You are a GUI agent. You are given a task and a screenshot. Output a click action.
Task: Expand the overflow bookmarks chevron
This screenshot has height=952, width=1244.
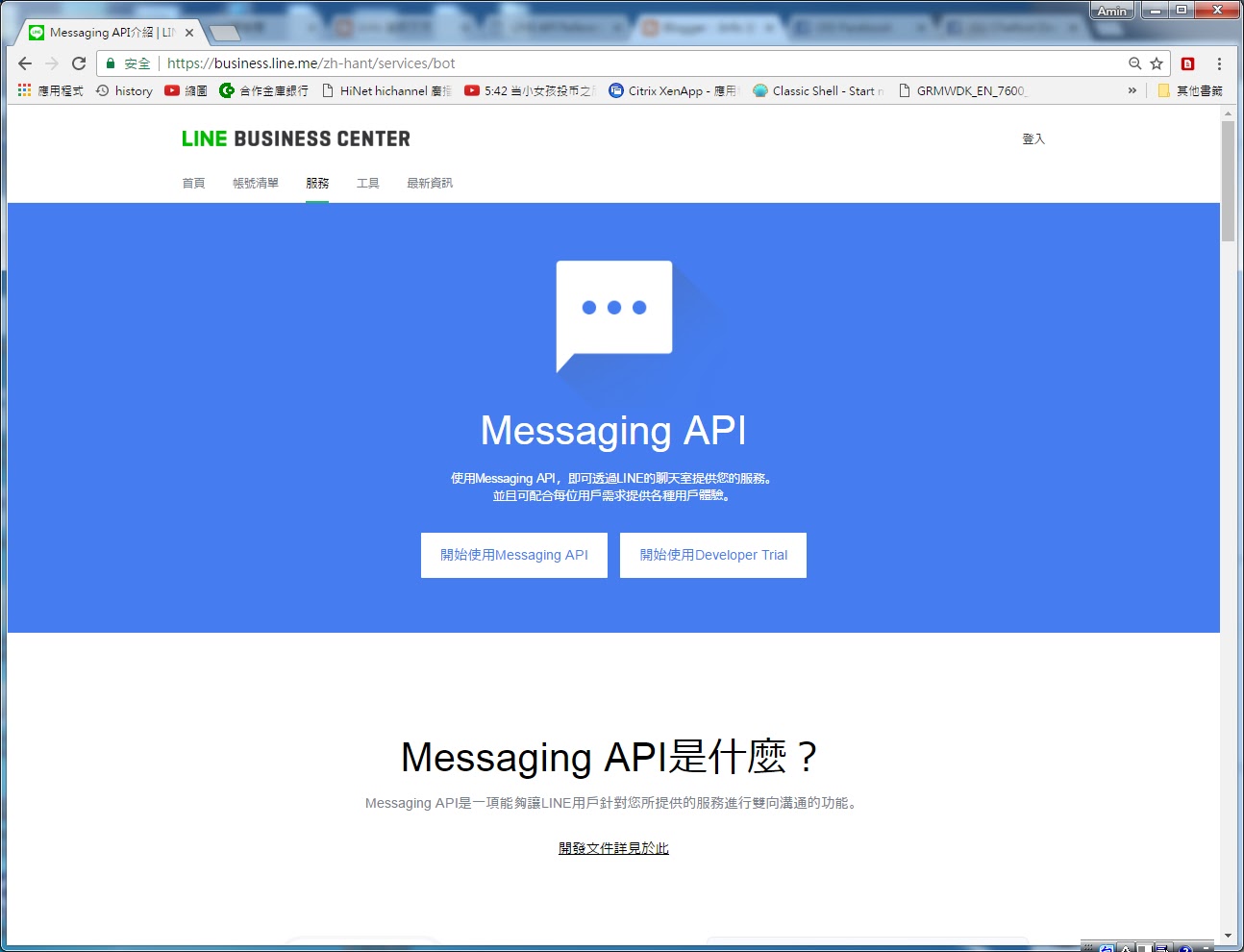click(x=1132, y=89)
